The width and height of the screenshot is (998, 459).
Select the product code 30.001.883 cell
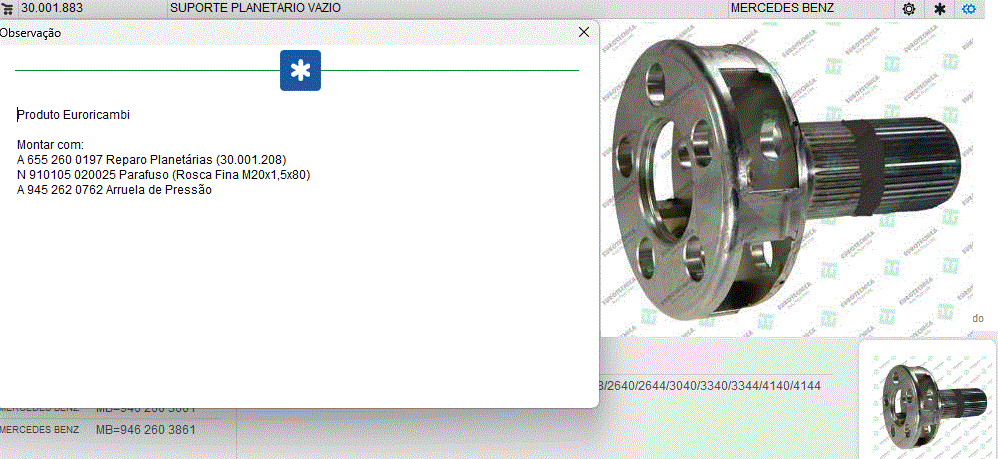[x=52, y=8]
